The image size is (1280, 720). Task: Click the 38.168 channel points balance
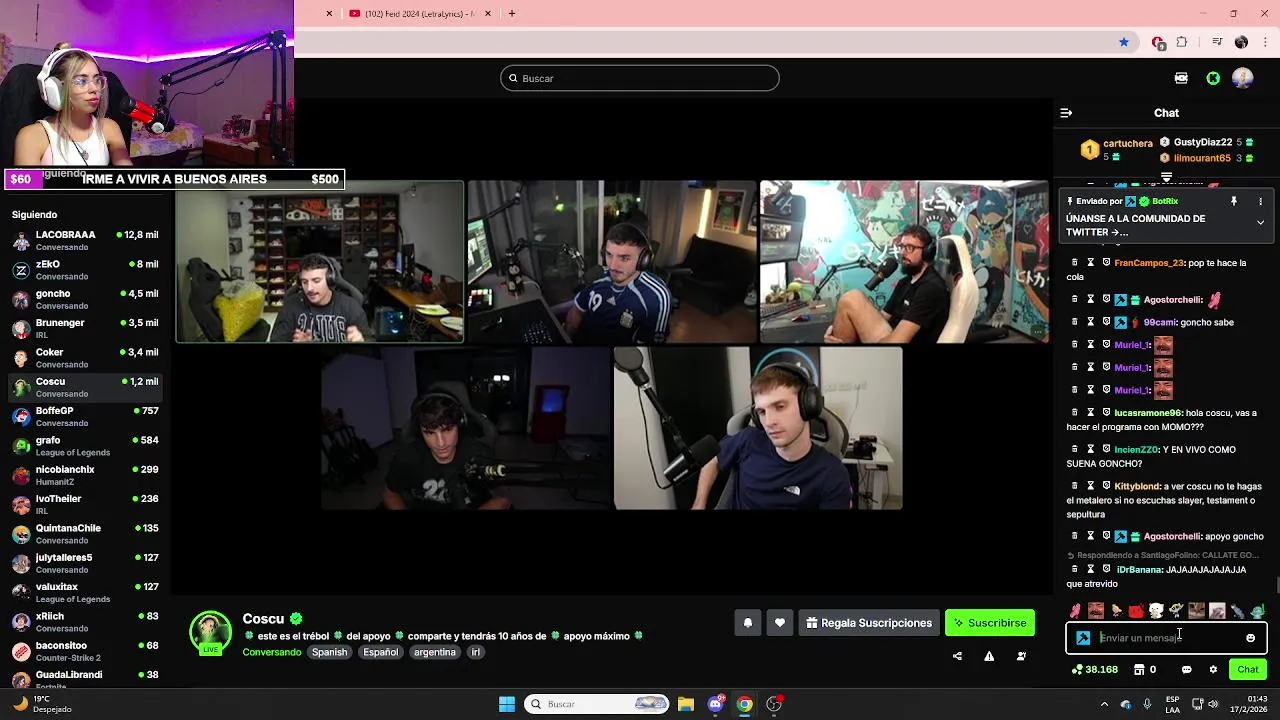(1094, 670)
